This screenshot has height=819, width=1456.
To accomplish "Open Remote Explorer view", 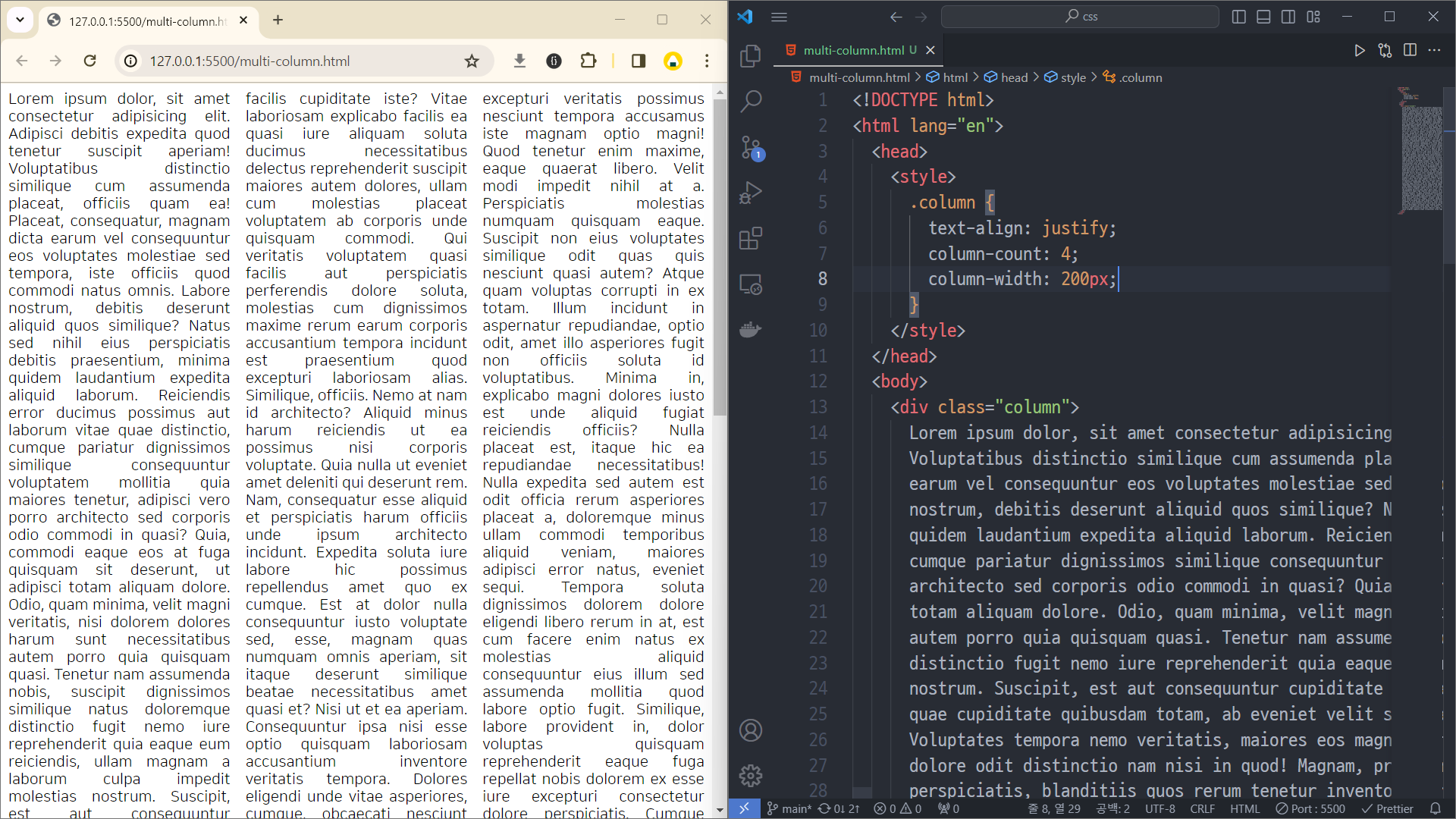I will tap(750, 284).
